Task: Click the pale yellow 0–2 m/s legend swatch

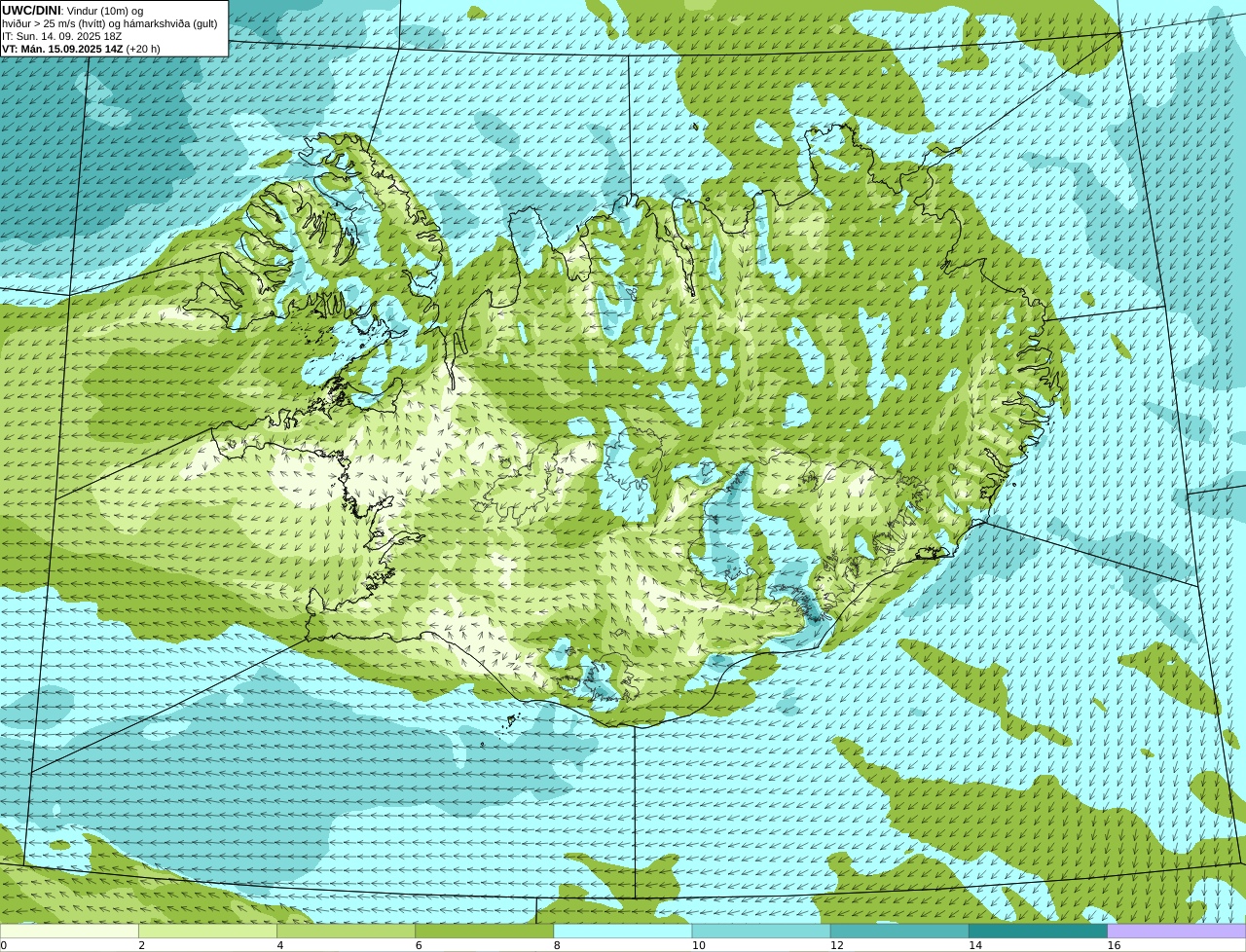Action: click(69, 932)
